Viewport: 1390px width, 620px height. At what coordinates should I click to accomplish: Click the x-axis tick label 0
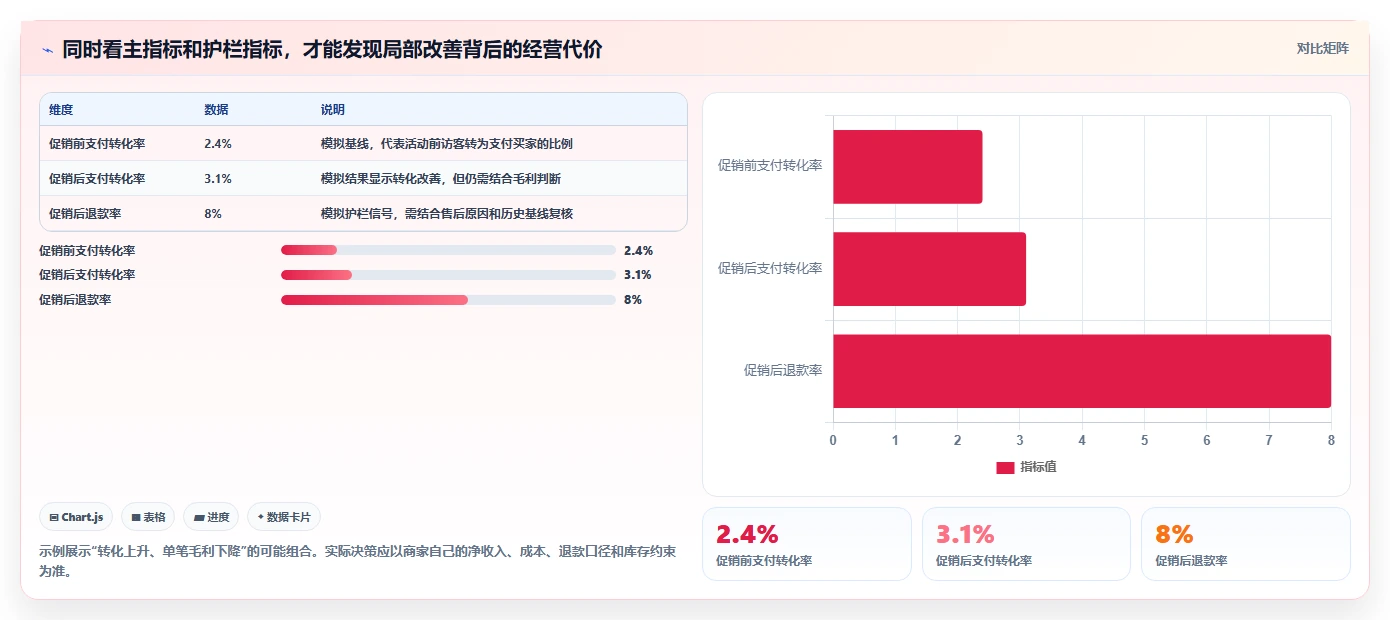click(x=833, y=440)
